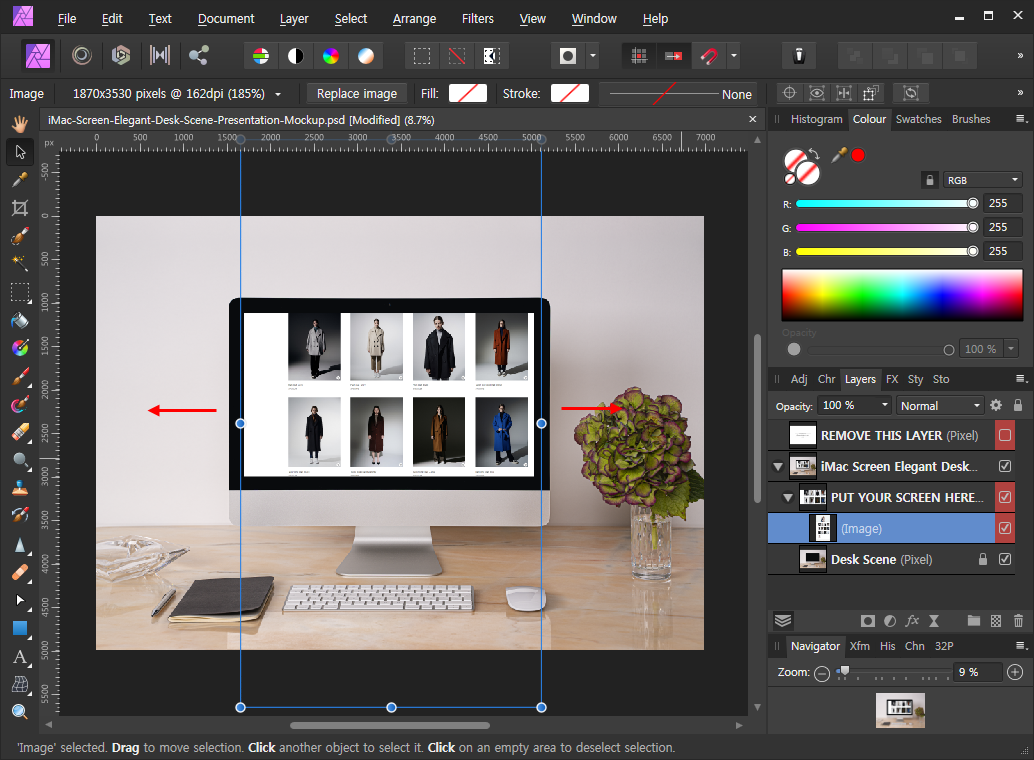Image resolution: width=1034 pixels, height=760 pixels.
Task: Switch to the Xfm tab
Action: [859, 646]
